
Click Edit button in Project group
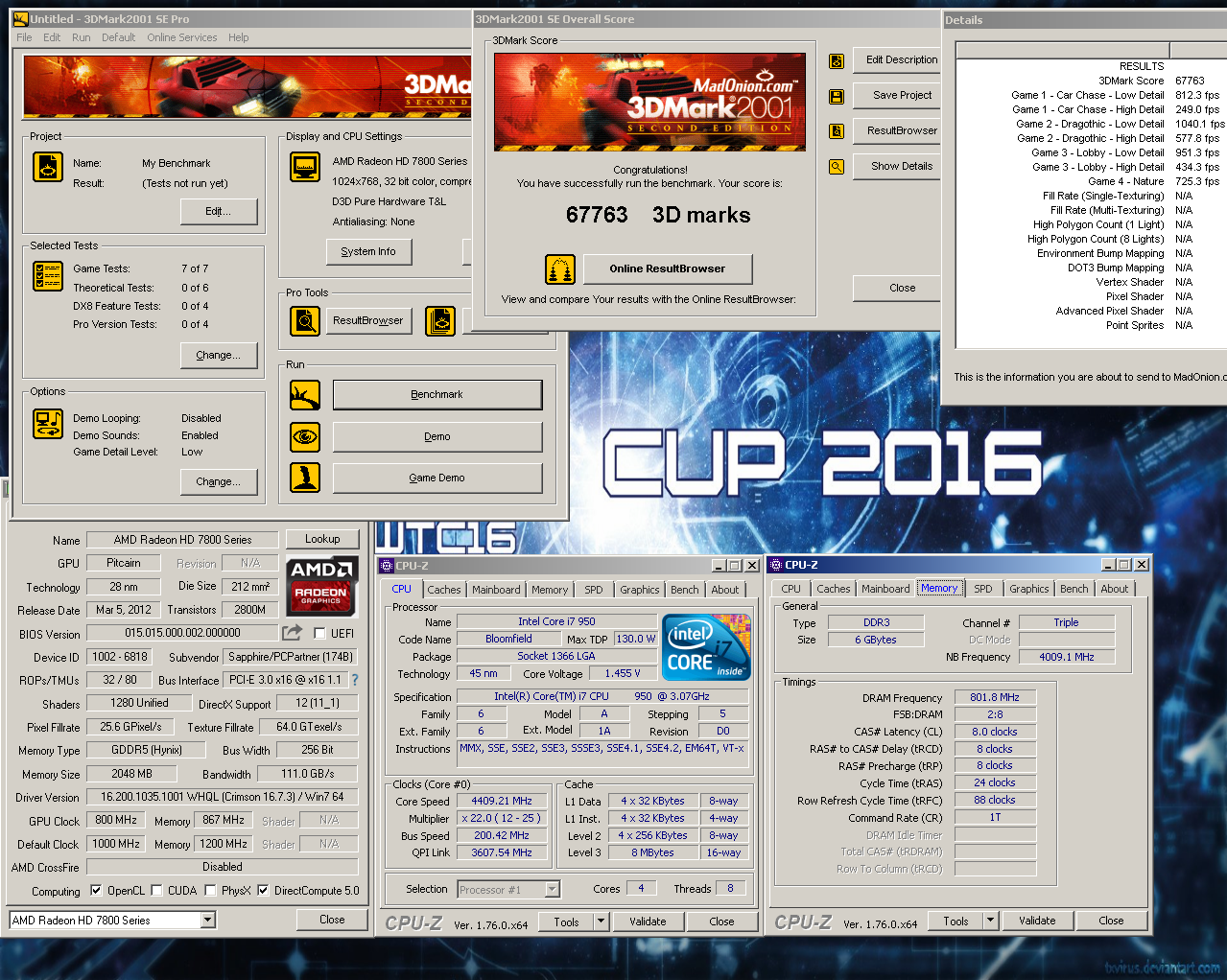click(220, 211)
